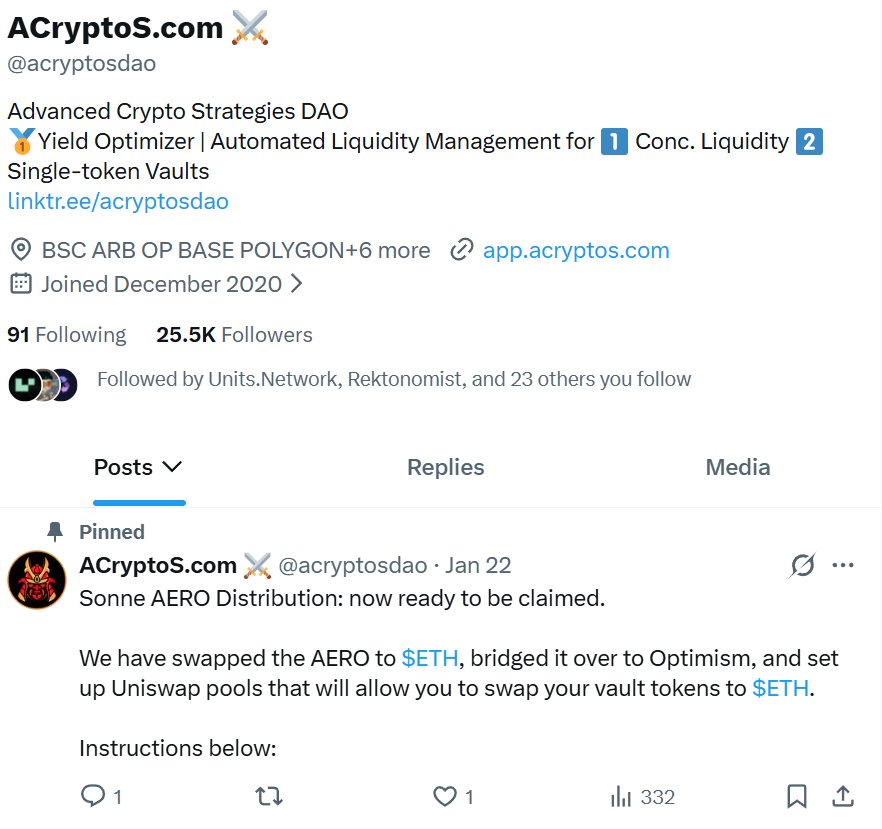Click the Grok slashed-circle icon on post
Viewport: 882px width, 829px height.
802,566
